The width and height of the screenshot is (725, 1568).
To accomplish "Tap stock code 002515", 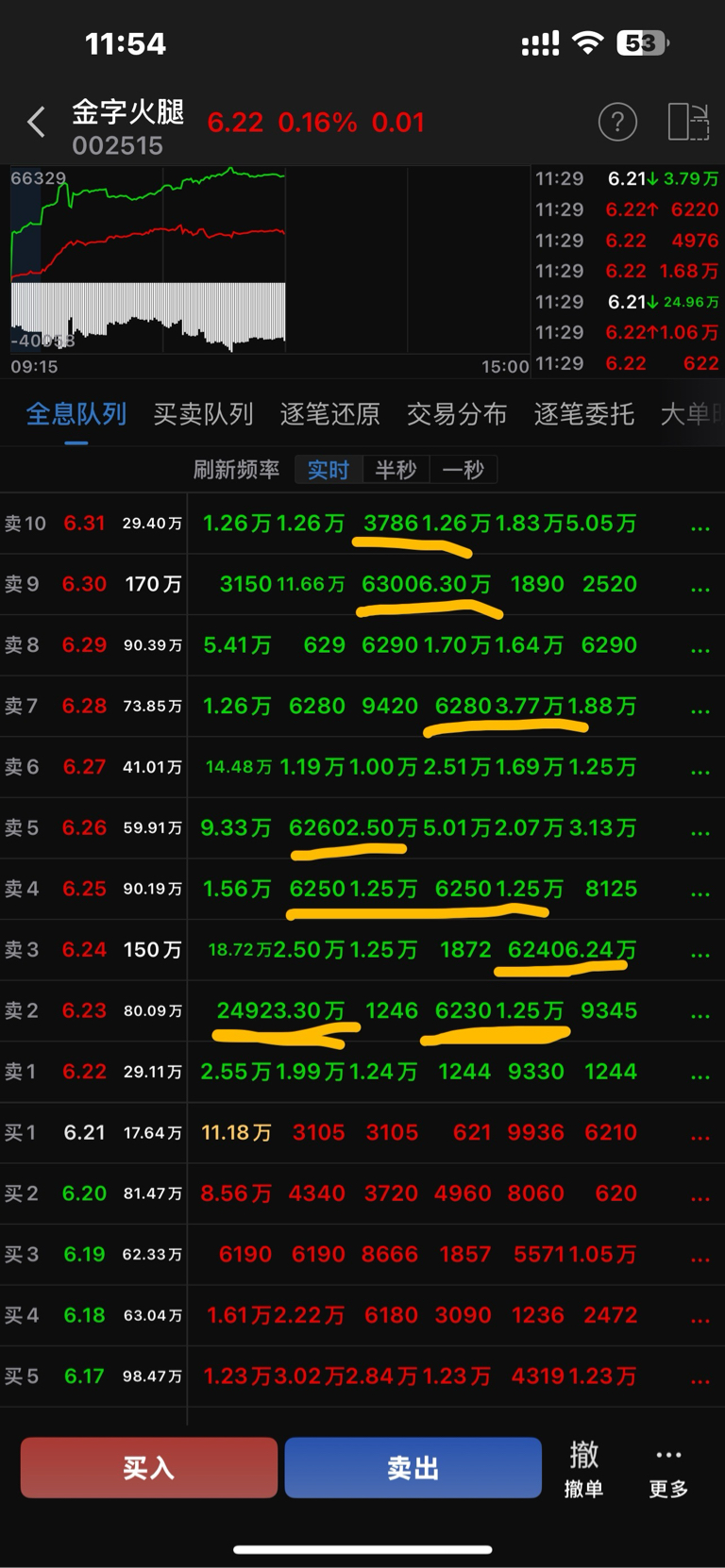I will pos(118,145).
